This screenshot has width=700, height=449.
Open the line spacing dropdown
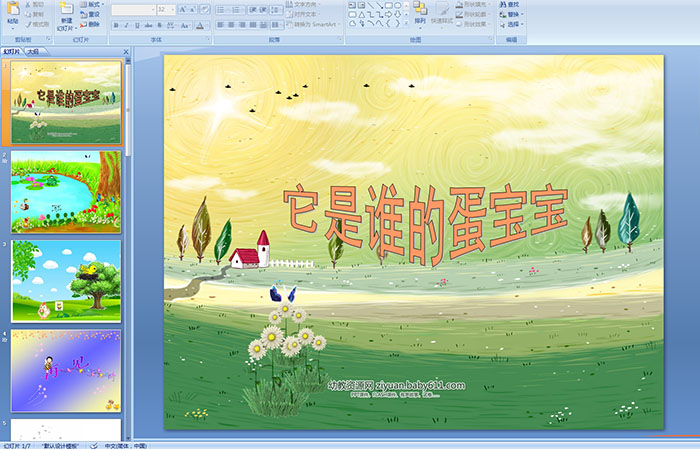click(277, 9)
